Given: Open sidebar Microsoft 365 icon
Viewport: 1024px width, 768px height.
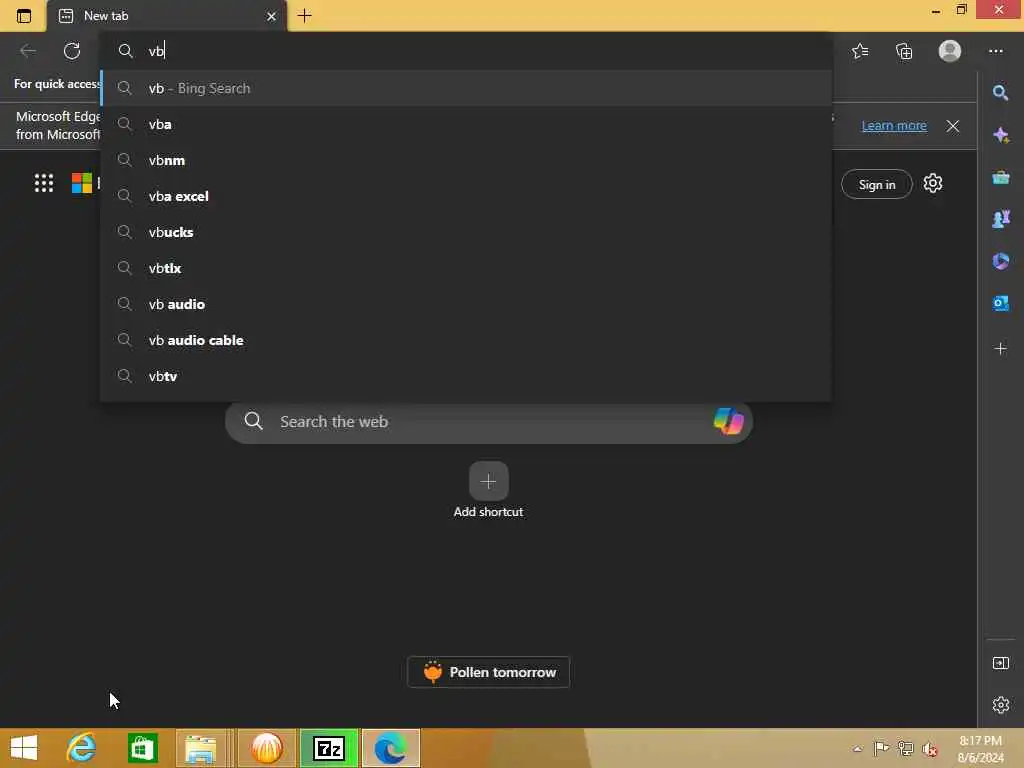Looking at the screenshot, I should click(1000, 261).
